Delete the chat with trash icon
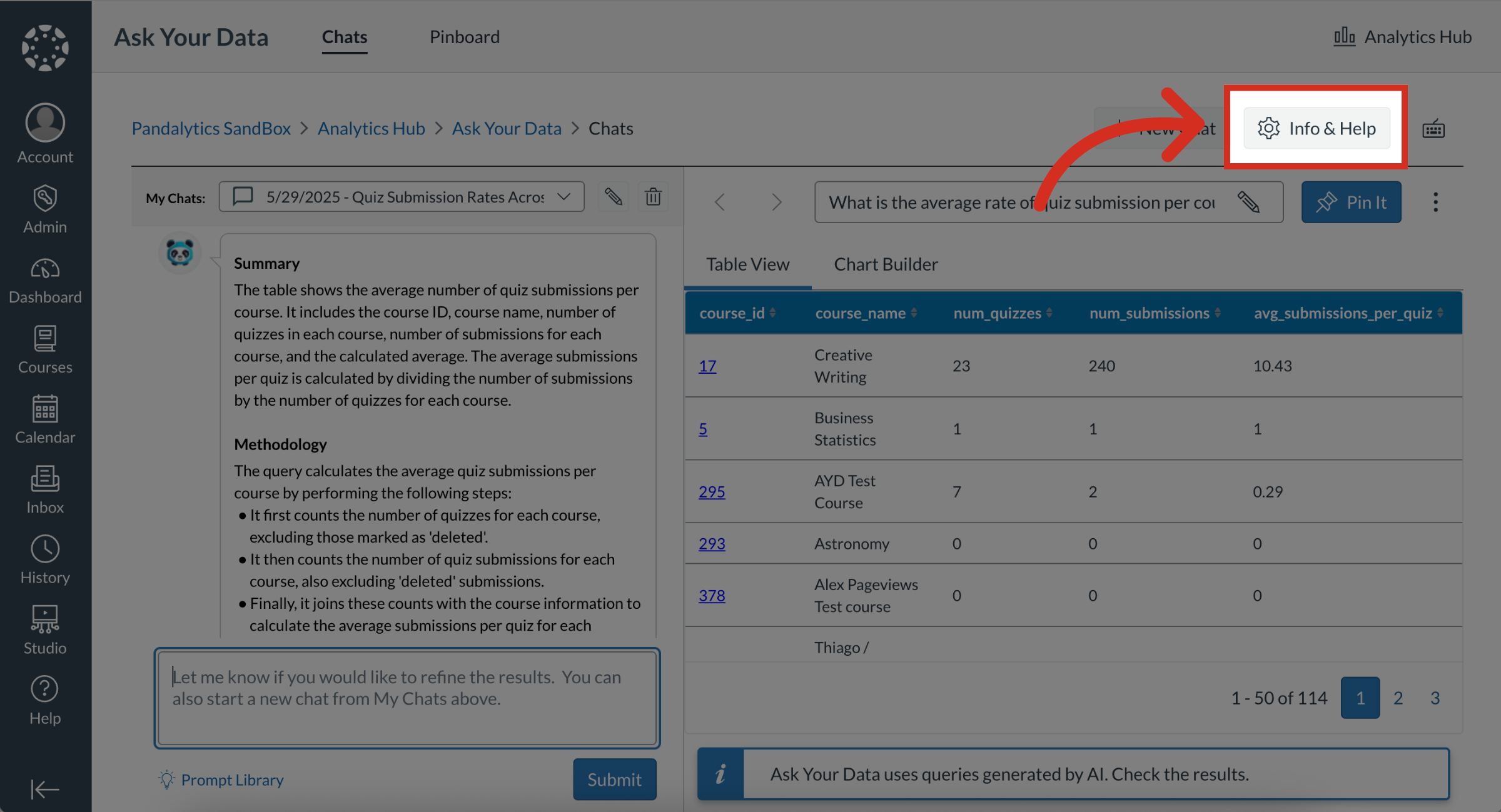Screen dimensions: 1501x812 653,197
